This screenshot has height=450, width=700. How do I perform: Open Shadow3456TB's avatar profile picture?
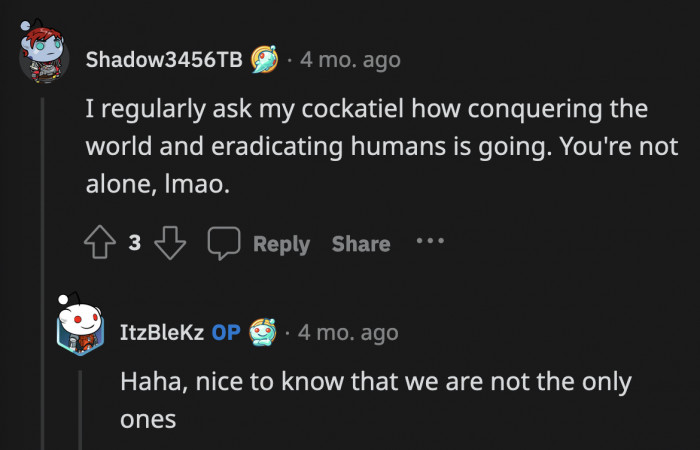43,59
